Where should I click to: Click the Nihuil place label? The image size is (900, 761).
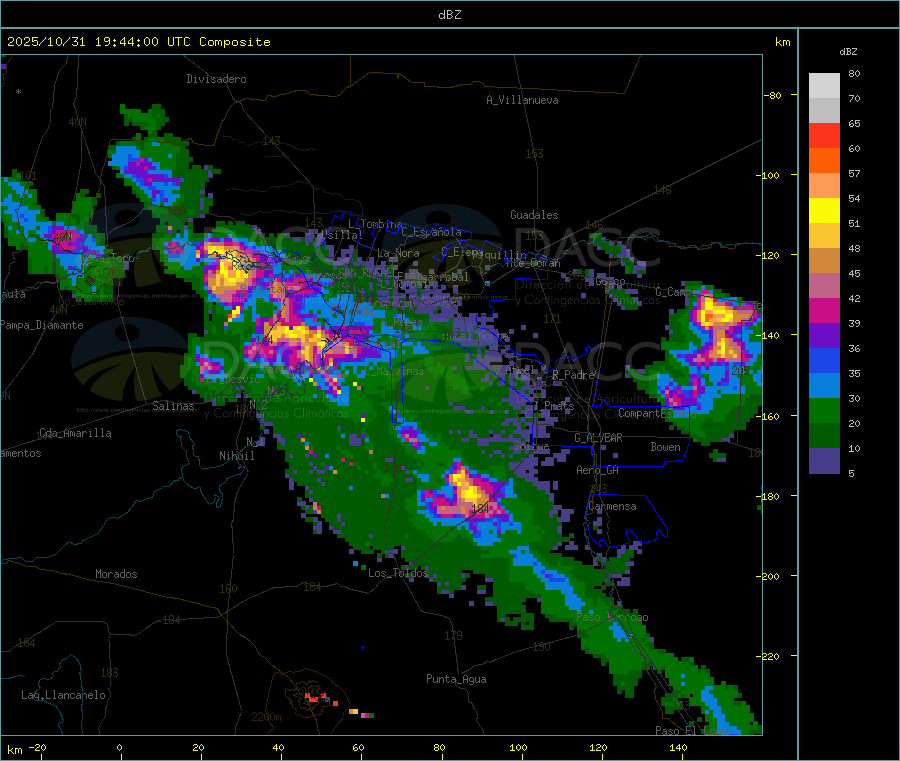click(236, 456)
